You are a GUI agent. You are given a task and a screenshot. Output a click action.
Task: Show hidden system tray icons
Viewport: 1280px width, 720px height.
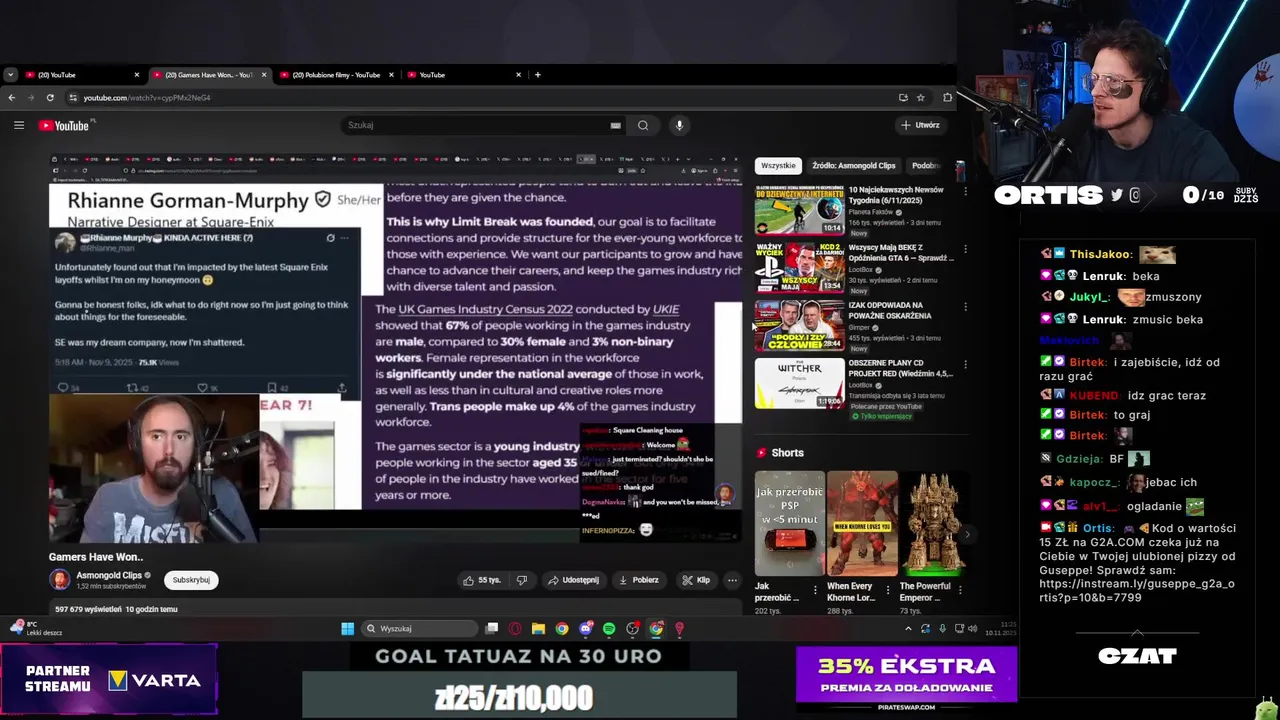pos(908,629)
